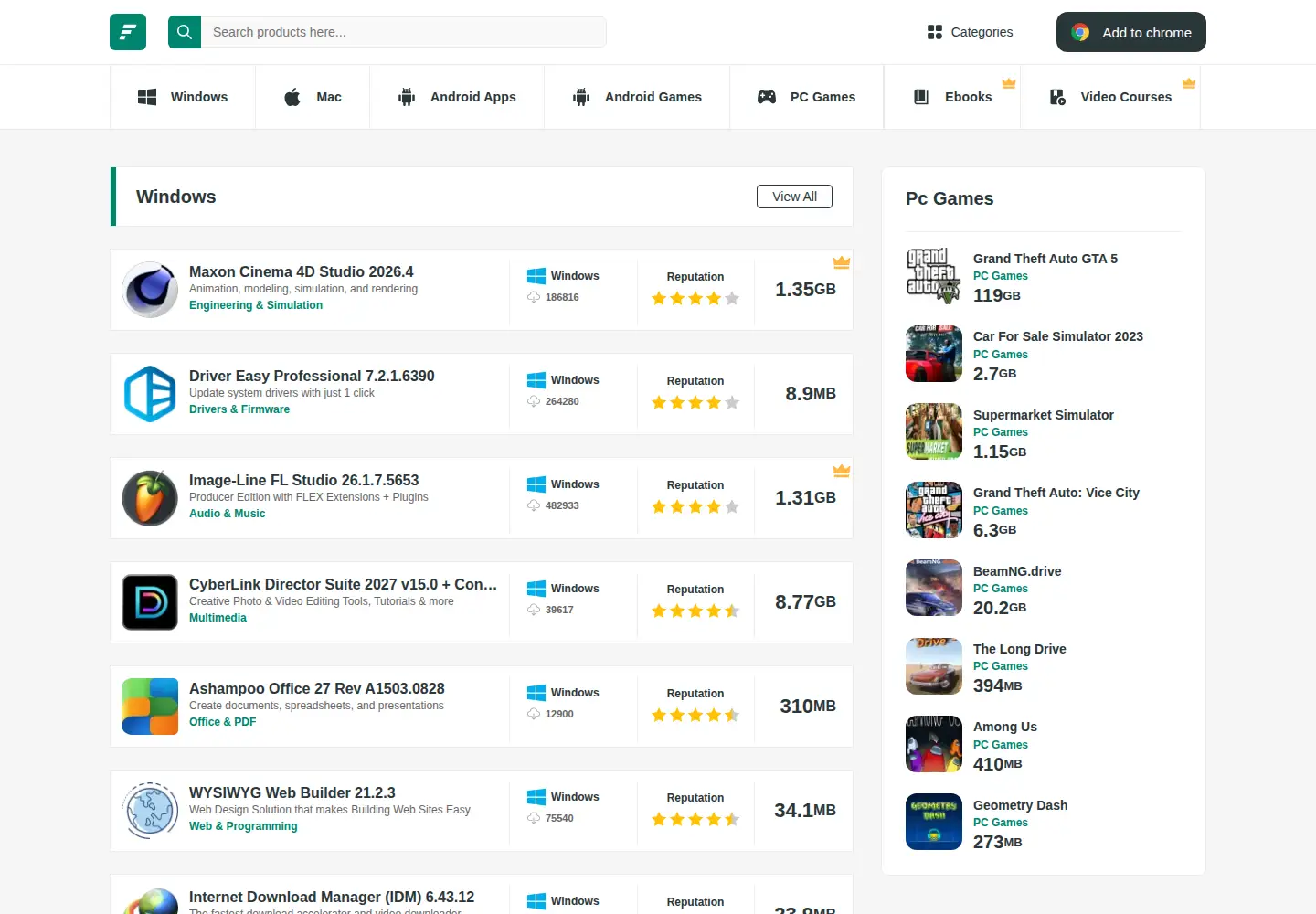This screenshot has height=914, width=1316.
Task: Open WYSIWYG Web Builder 21.2.3 title
Action: (292, 792)
